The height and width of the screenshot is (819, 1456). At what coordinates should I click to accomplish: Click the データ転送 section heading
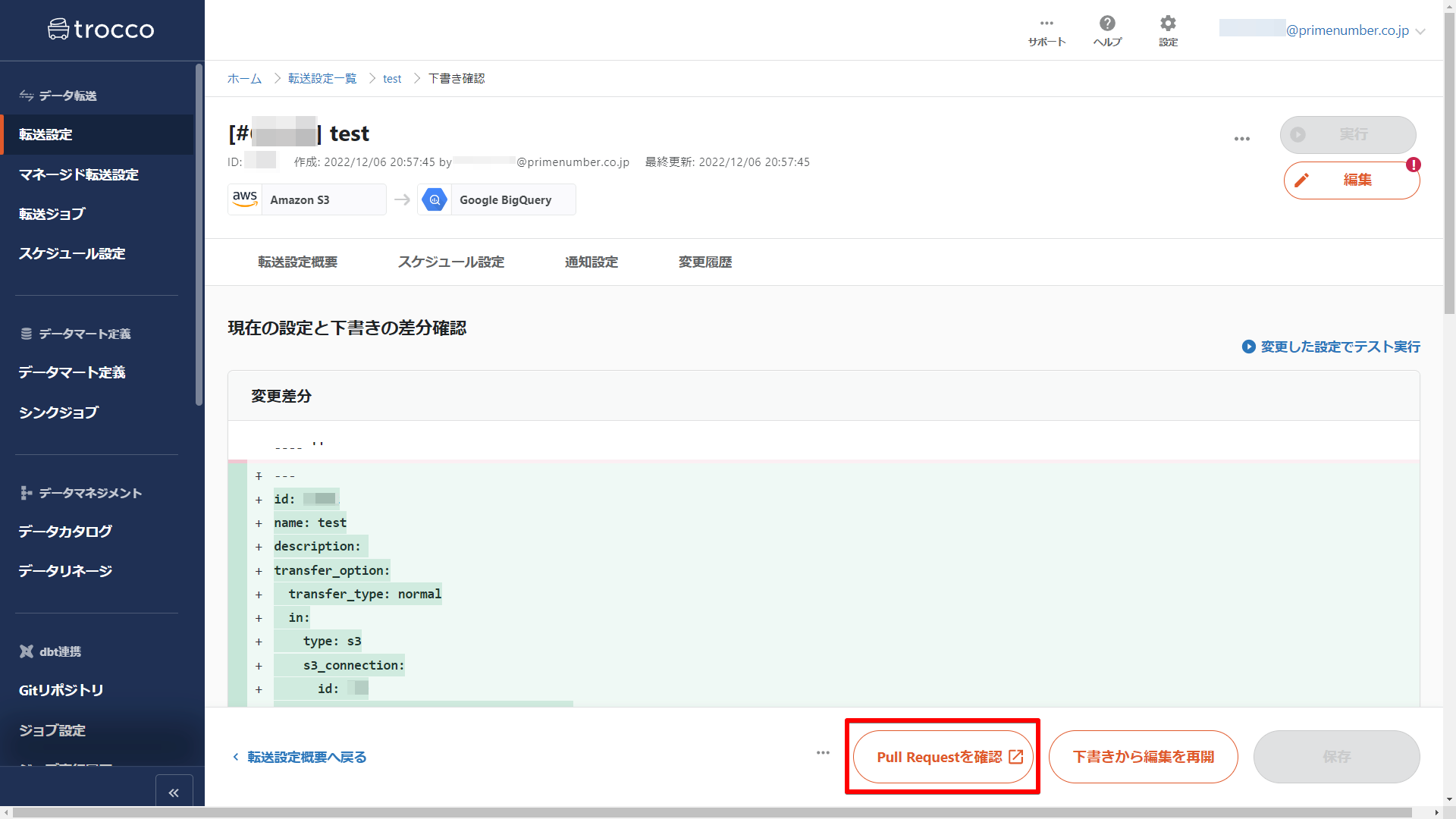point(59,96)
